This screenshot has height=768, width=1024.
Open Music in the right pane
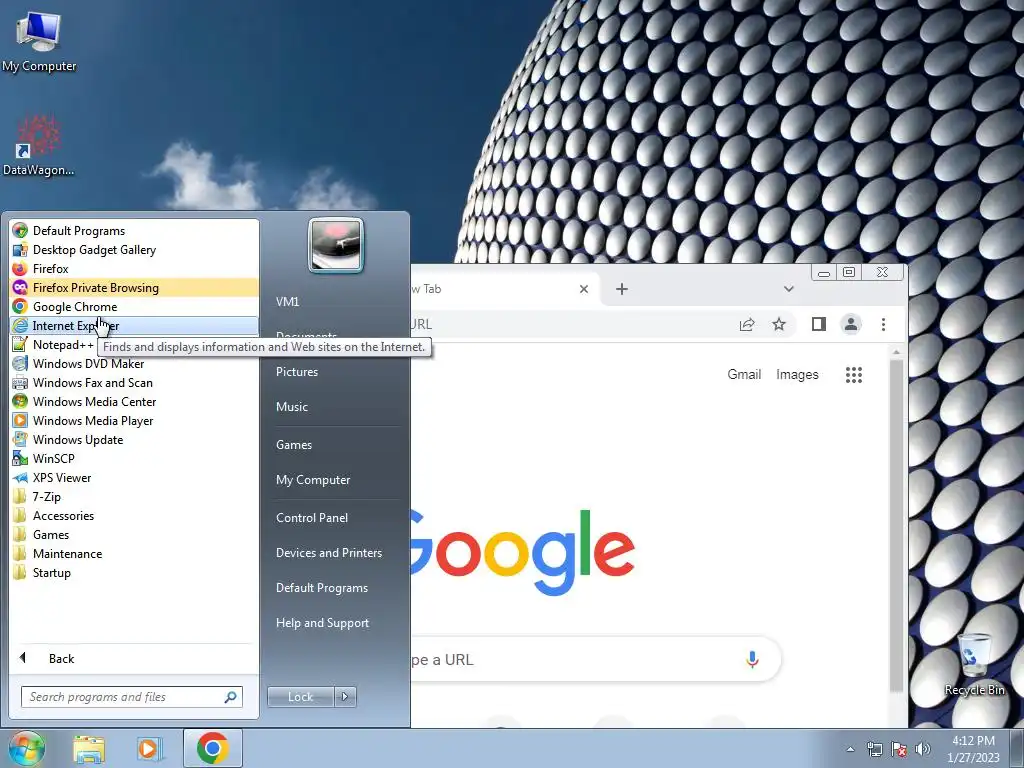coord(336,407)
